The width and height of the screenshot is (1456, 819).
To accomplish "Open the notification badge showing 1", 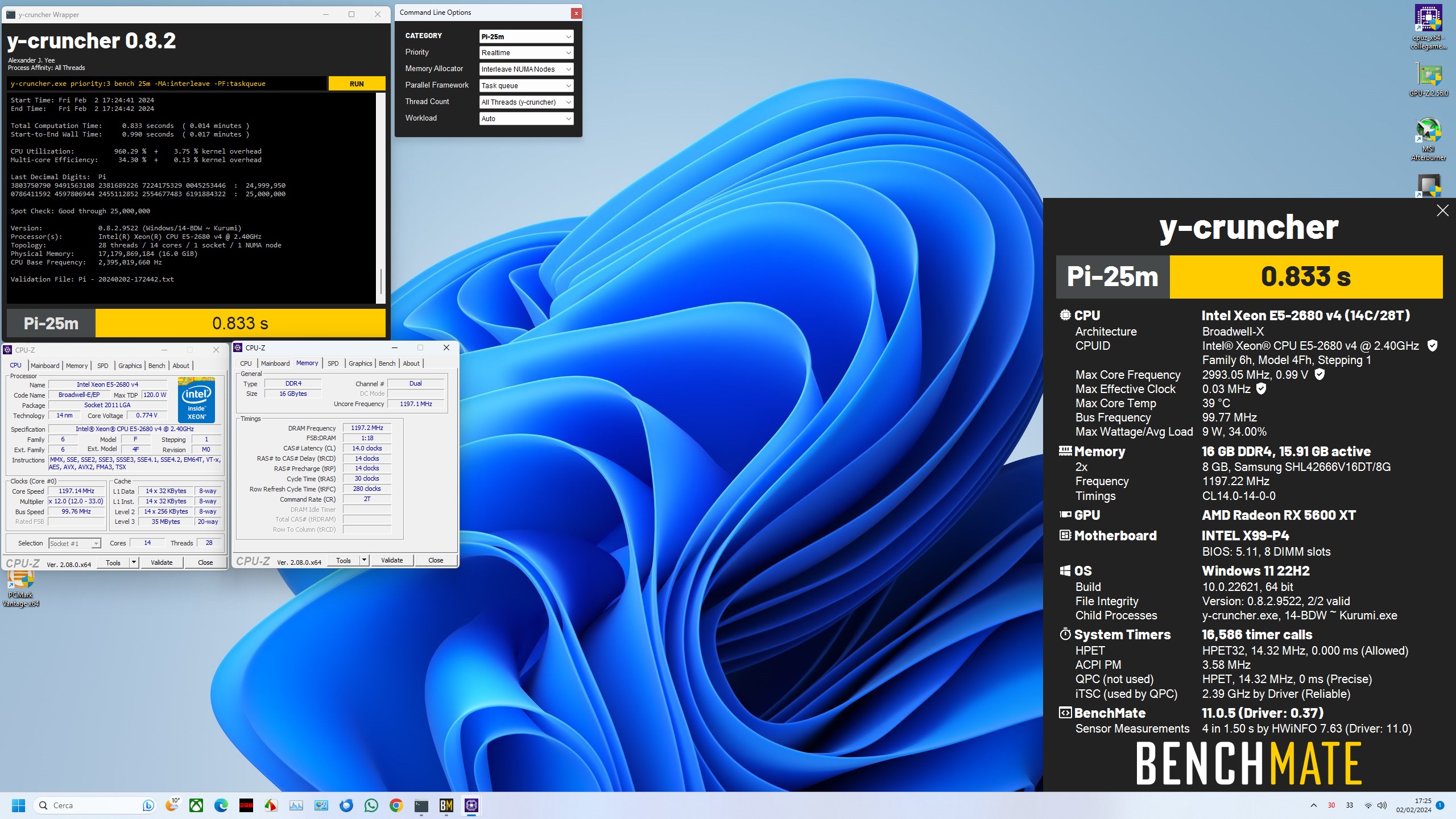I will click(x=1440, y=805).
